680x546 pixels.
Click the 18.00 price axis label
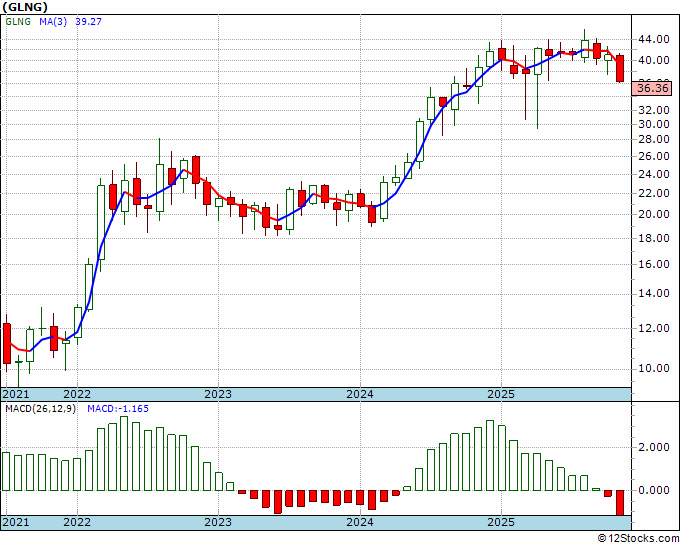(654, 238)
